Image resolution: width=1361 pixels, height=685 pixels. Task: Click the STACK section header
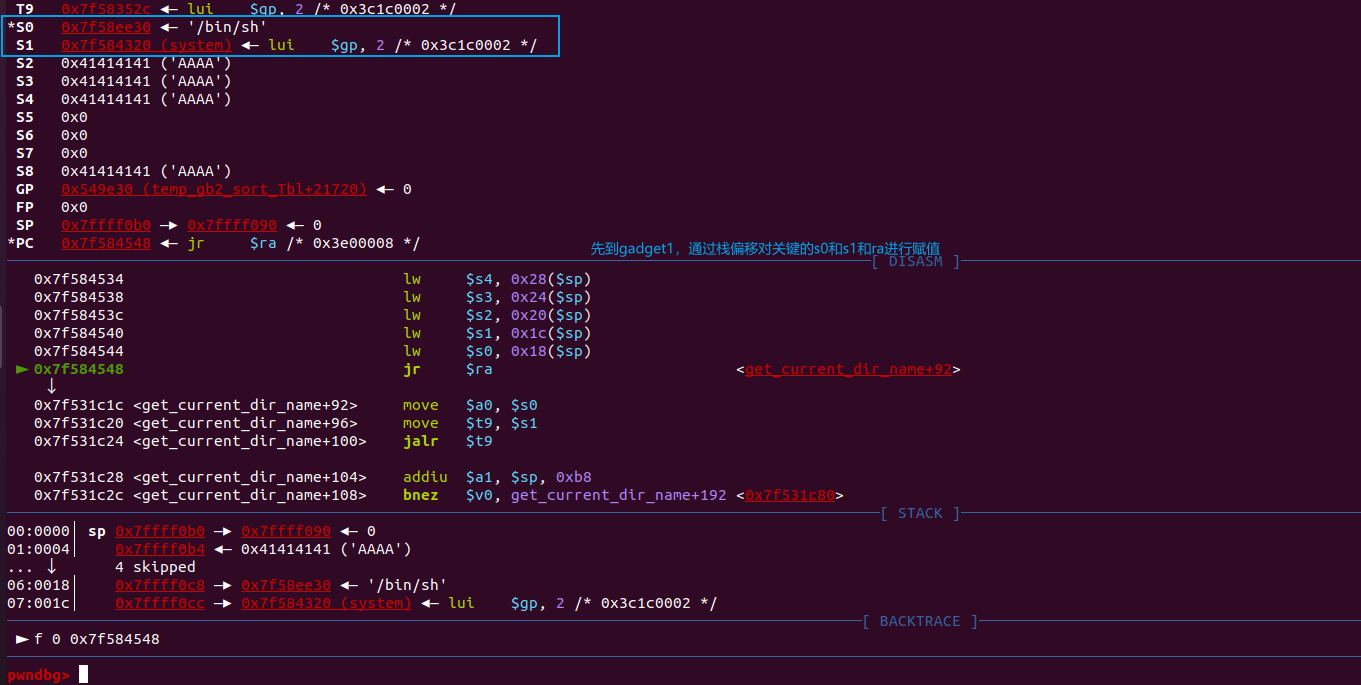[x=920, y=513]
